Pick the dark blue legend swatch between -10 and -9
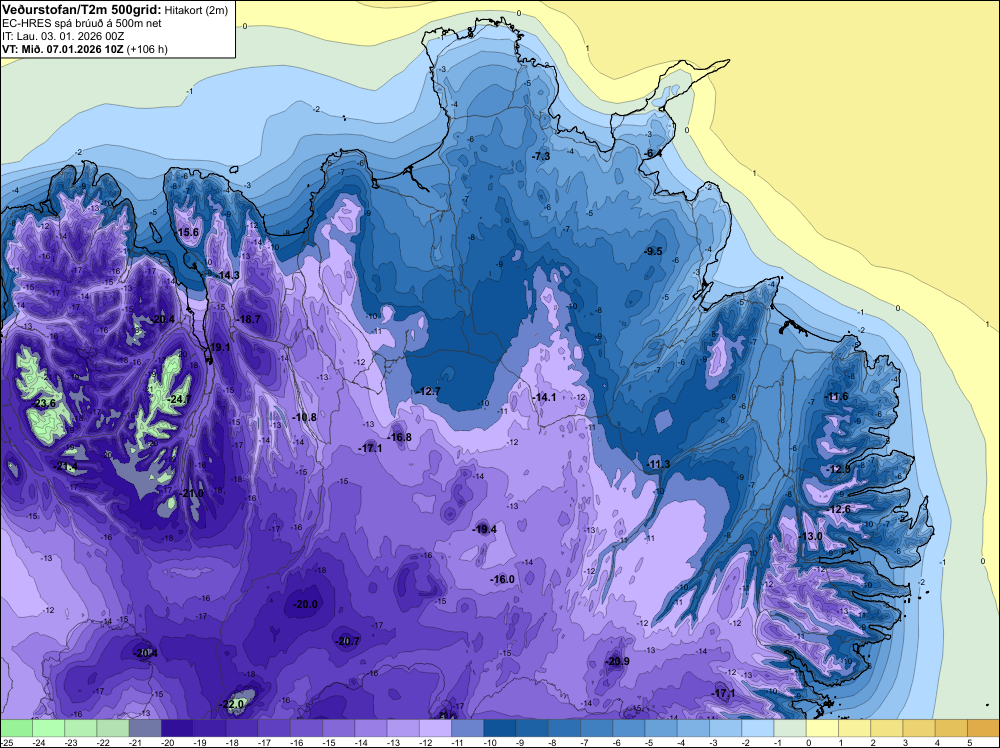 point(499,728)
